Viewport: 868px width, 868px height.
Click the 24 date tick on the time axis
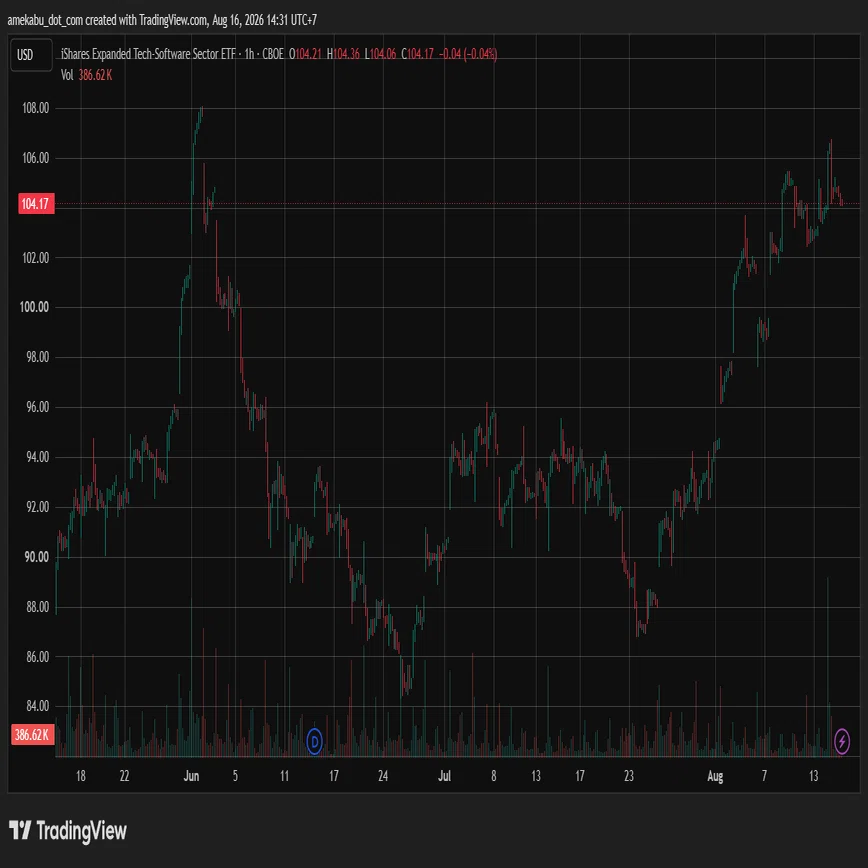tap(383, 776)
